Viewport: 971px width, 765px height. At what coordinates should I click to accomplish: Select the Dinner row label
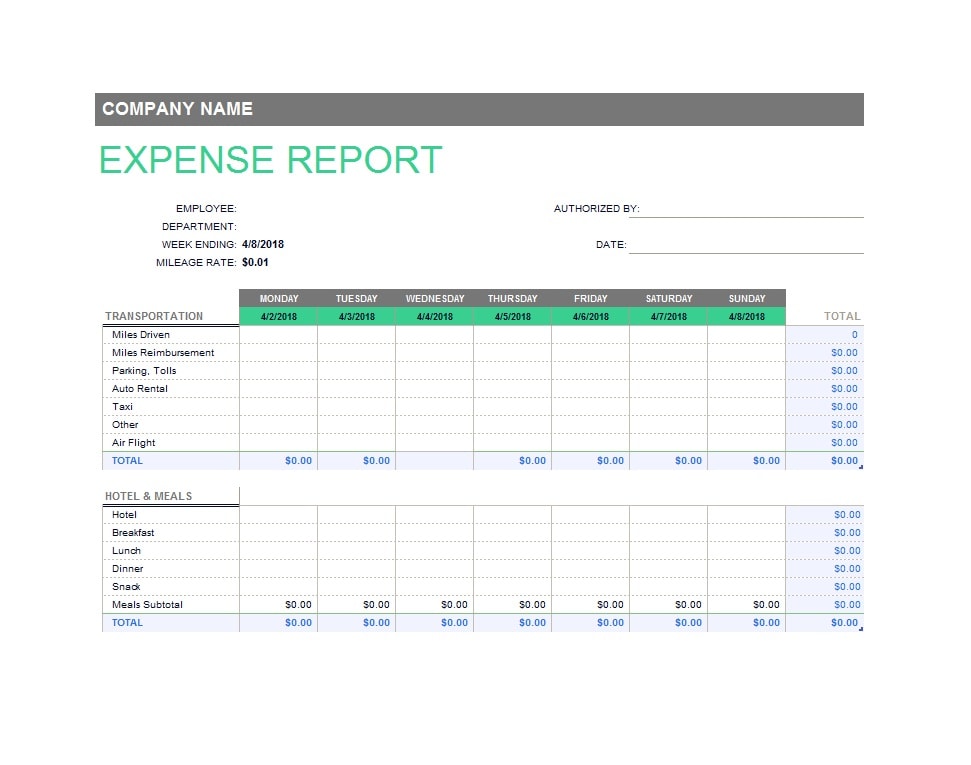pyautogui.click(x=128, y=569)
